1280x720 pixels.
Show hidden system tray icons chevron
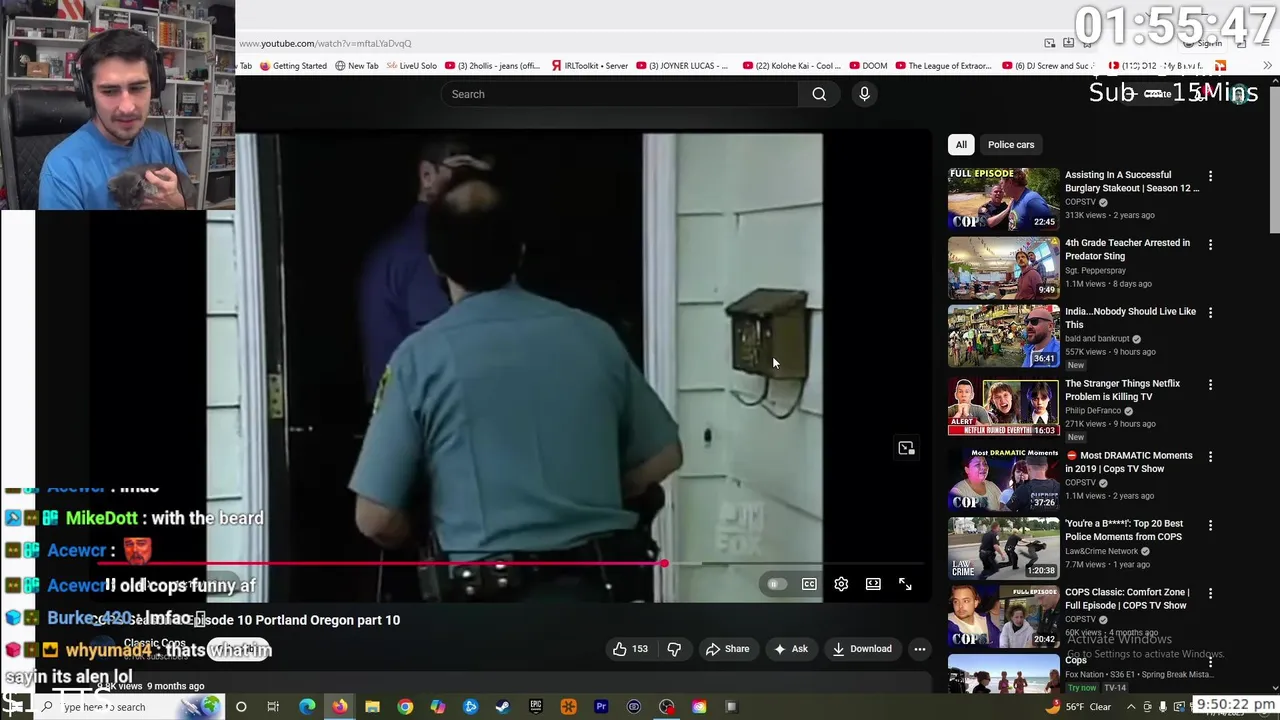click(x=1132, y=707)
